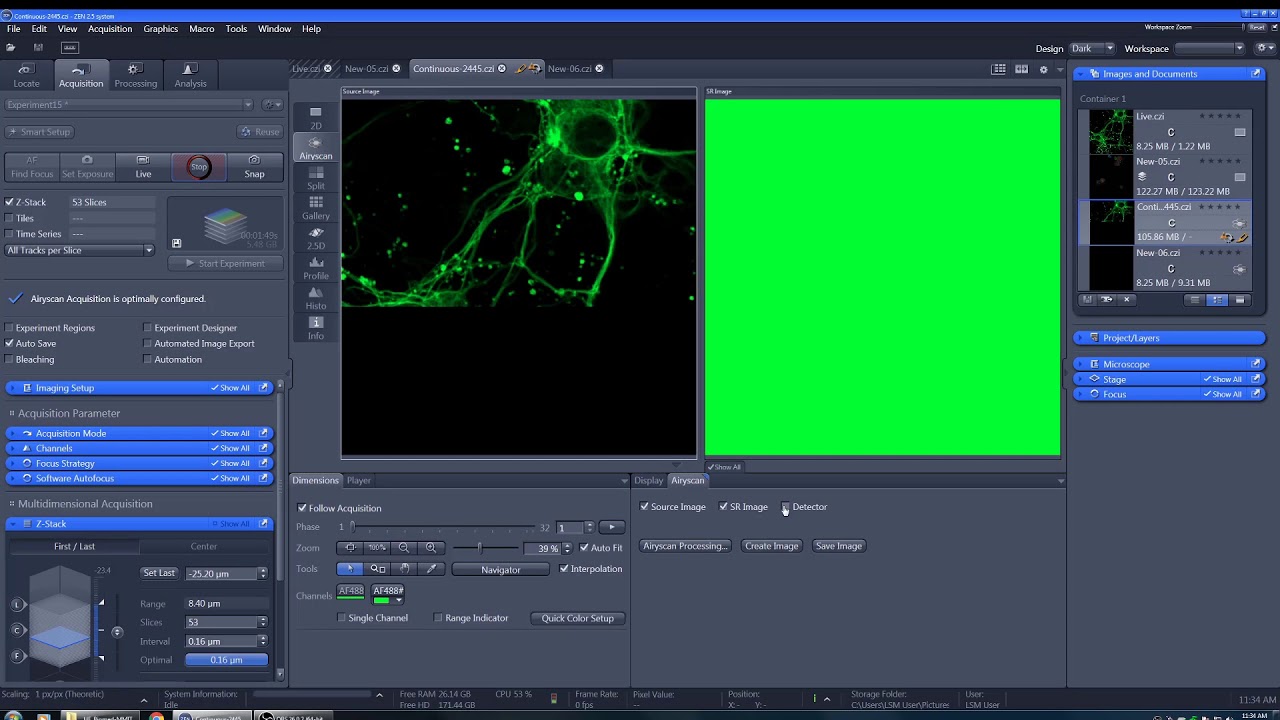Click the Set Last button
Image resolution: width=1280 pixels, height=720 pixels.
[159, 573]
